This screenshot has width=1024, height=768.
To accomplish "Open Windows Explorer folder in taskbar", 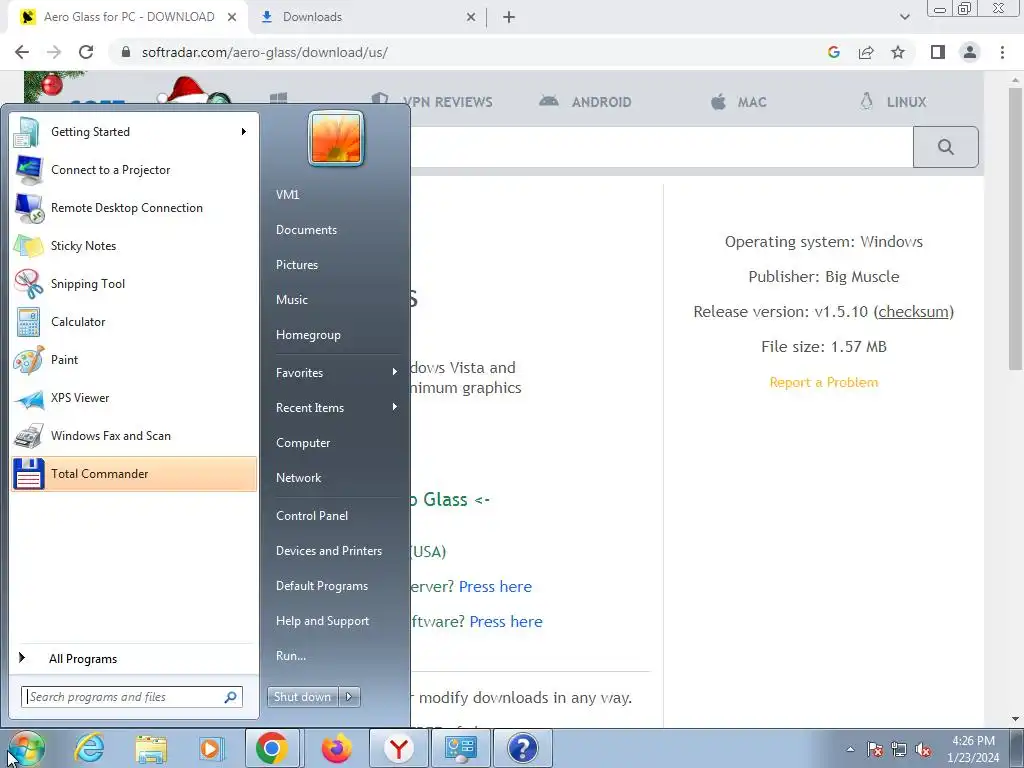I will pos(151,748).
